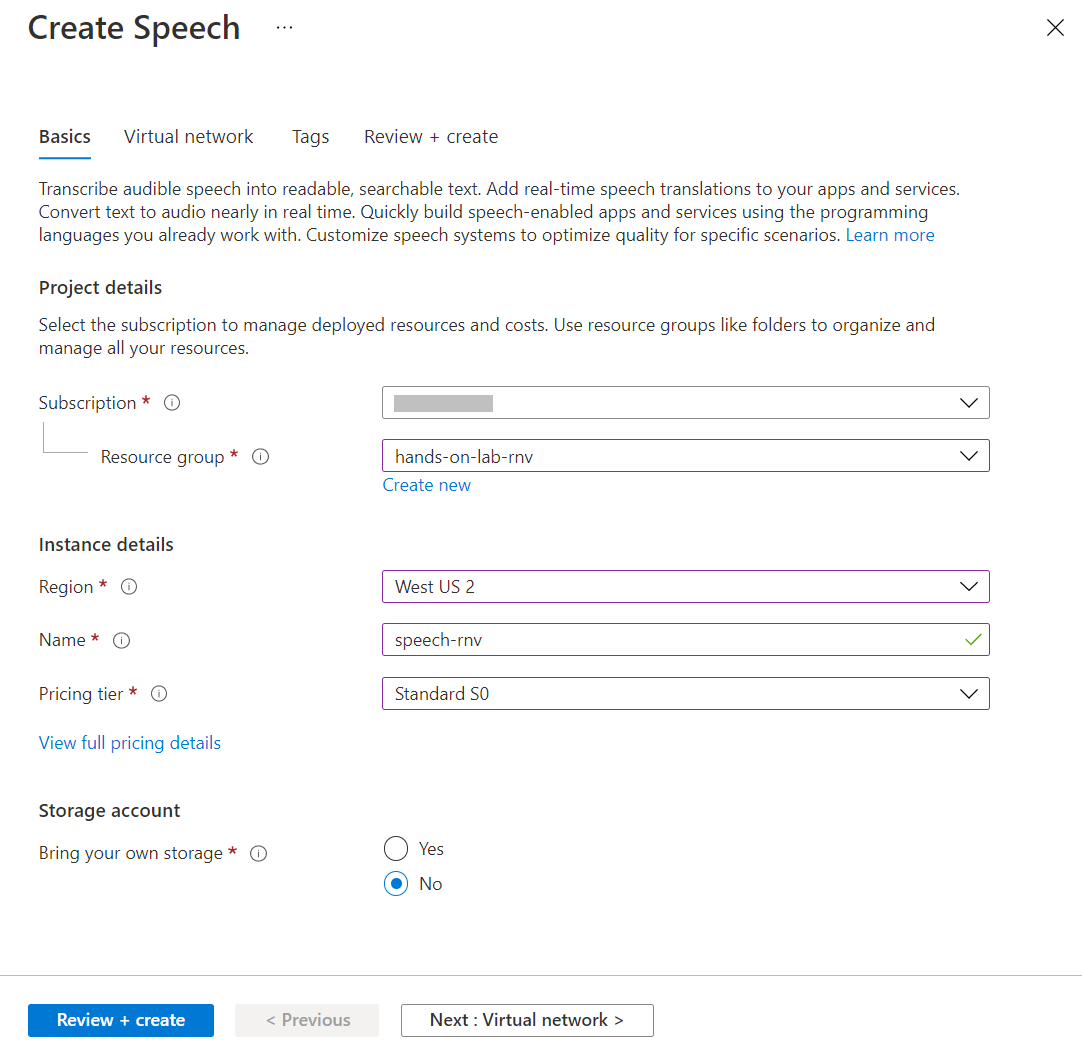Close the Create Speech blade
1082x1042 pixels.
[x=1055, y=28]
